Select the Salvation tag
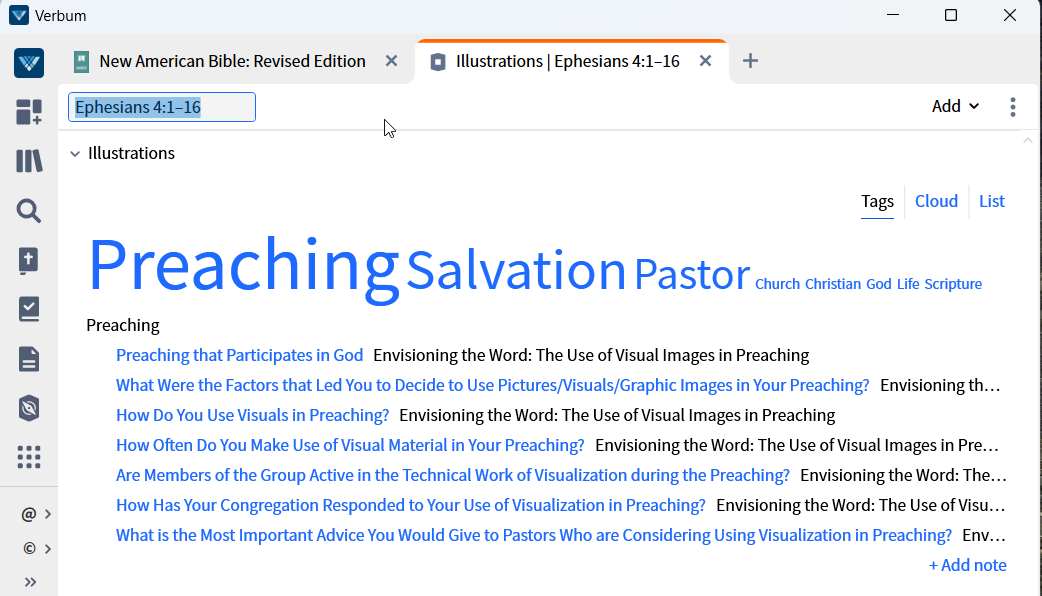 pyautogui.click(x=516, y=270)
